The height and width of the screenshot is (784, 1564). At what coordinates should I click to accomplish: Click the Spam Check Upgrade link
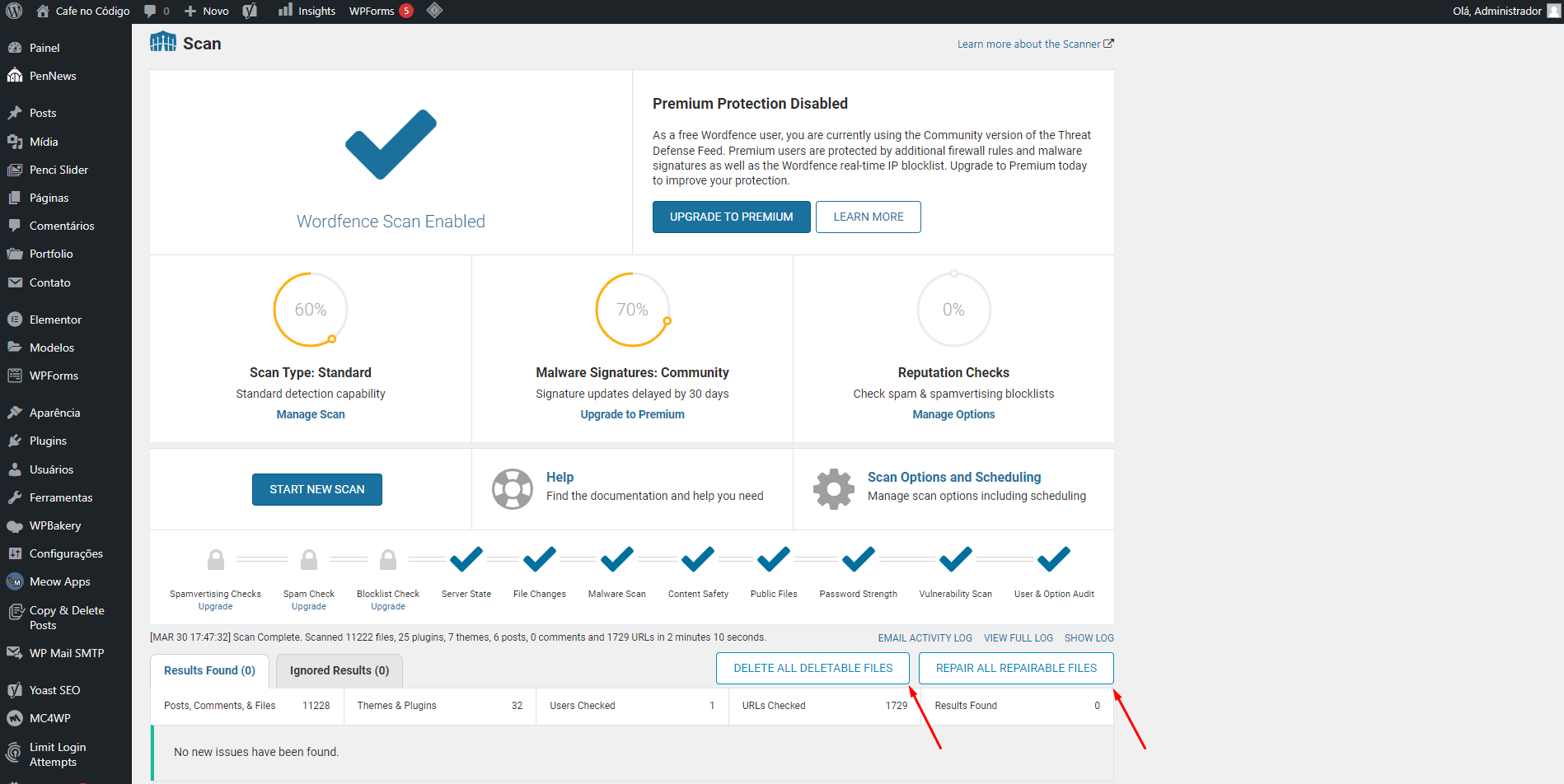coord(309,607)
